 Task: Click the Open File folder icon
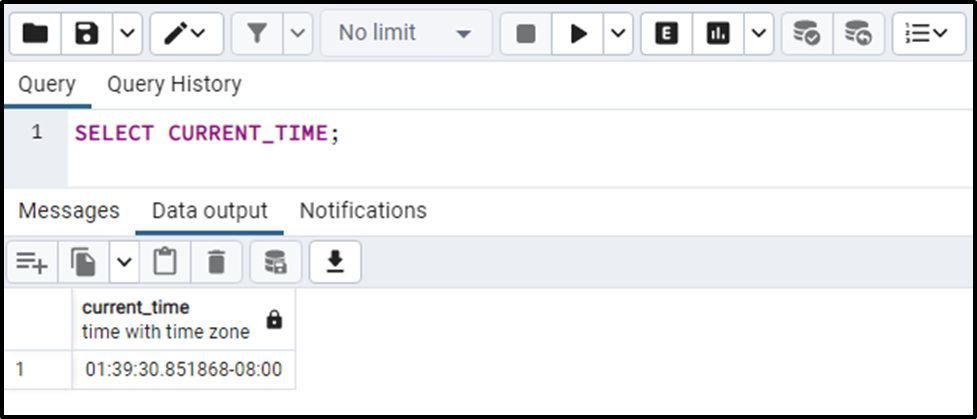pyautogui.click(x=35, y=34)
